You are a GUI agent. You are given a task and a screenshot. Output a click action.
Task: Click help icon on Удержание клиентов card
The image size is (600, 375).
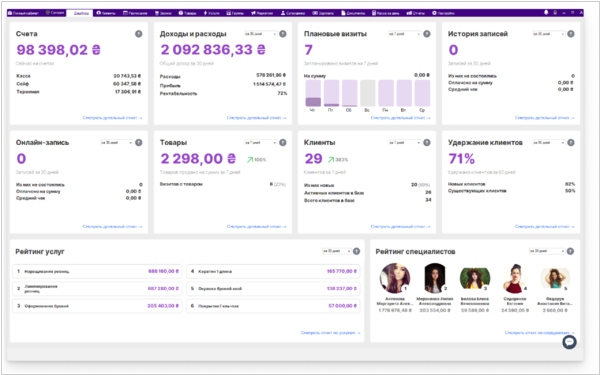(x=571, y=142)
